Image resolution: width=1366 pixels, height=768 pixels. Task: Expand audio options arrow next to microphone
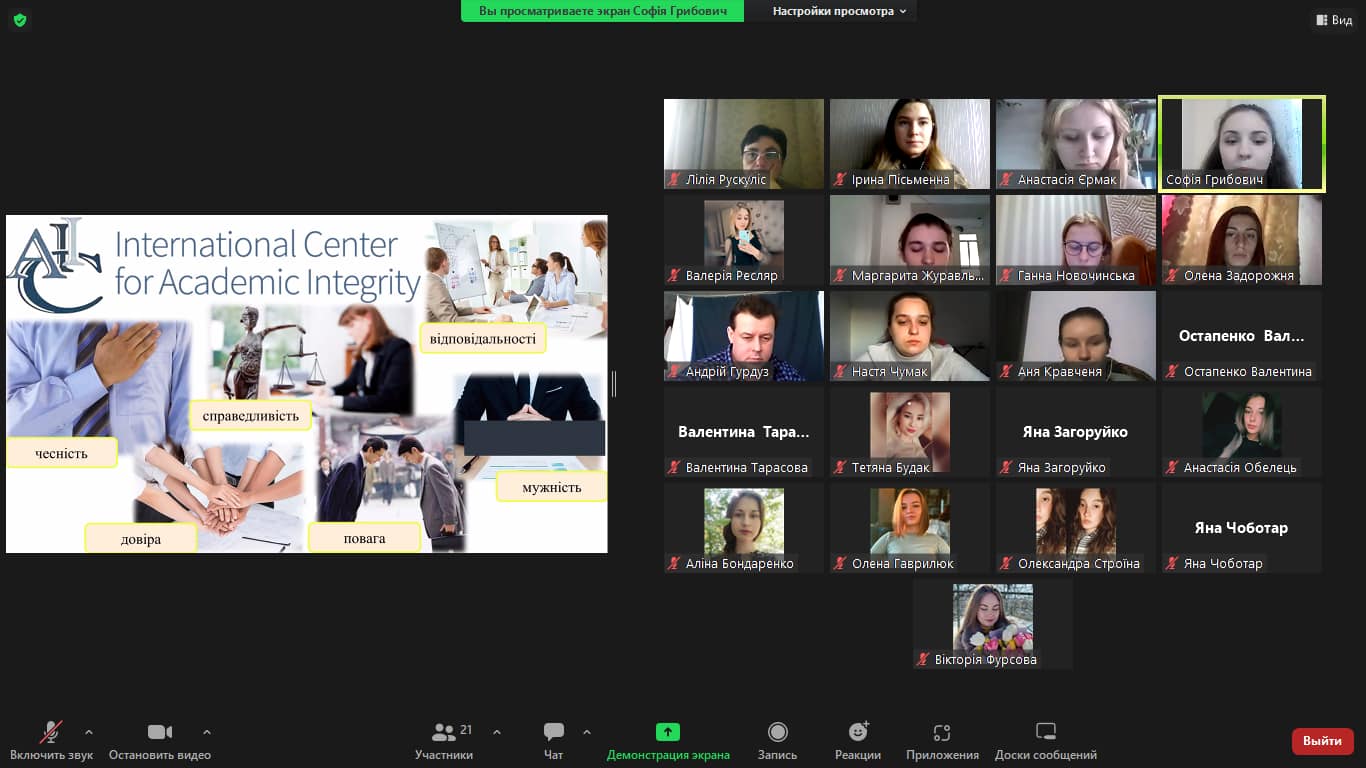(89, 732)
